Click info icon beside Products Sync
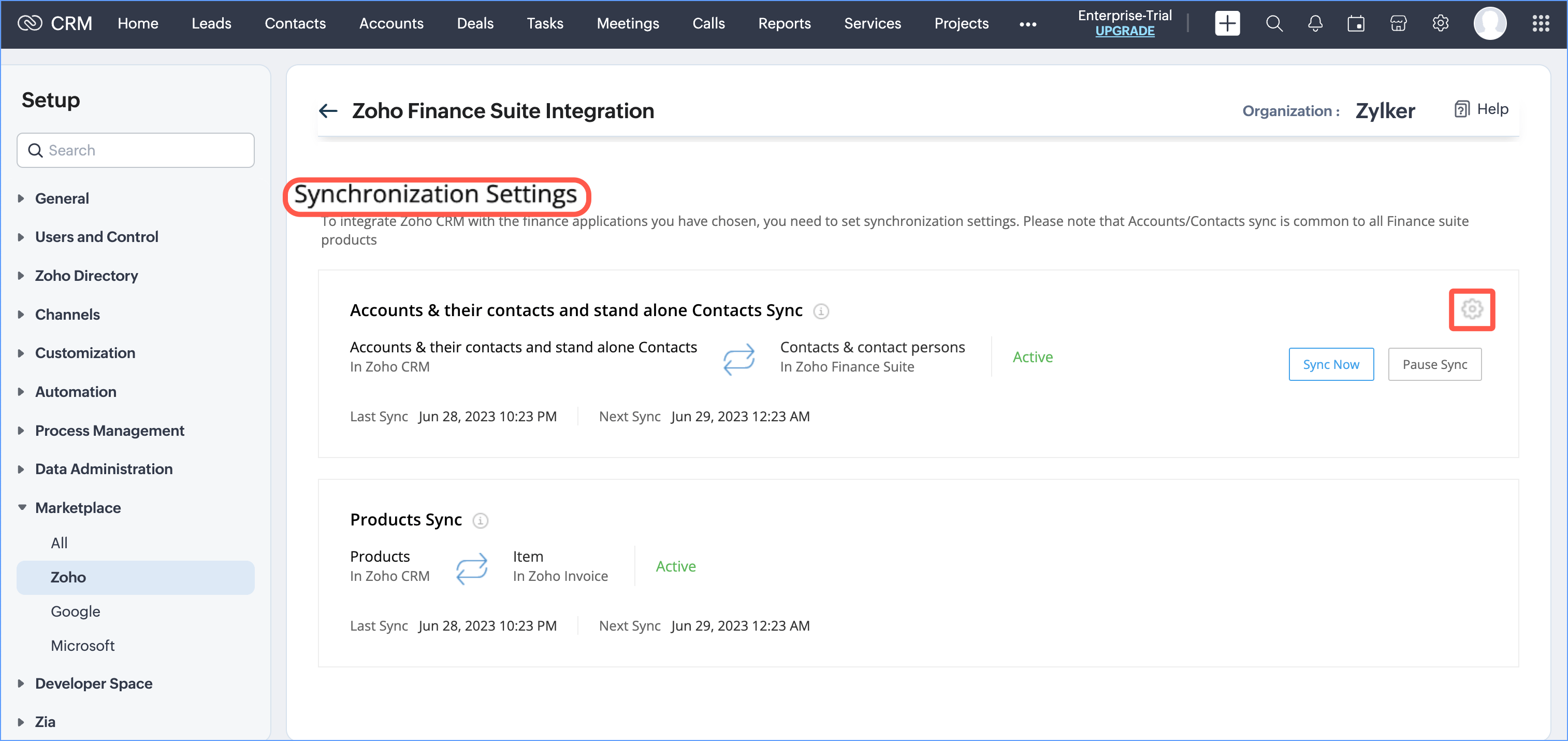The height and width of the screenshot is (741, 1568). pos(480,521)
